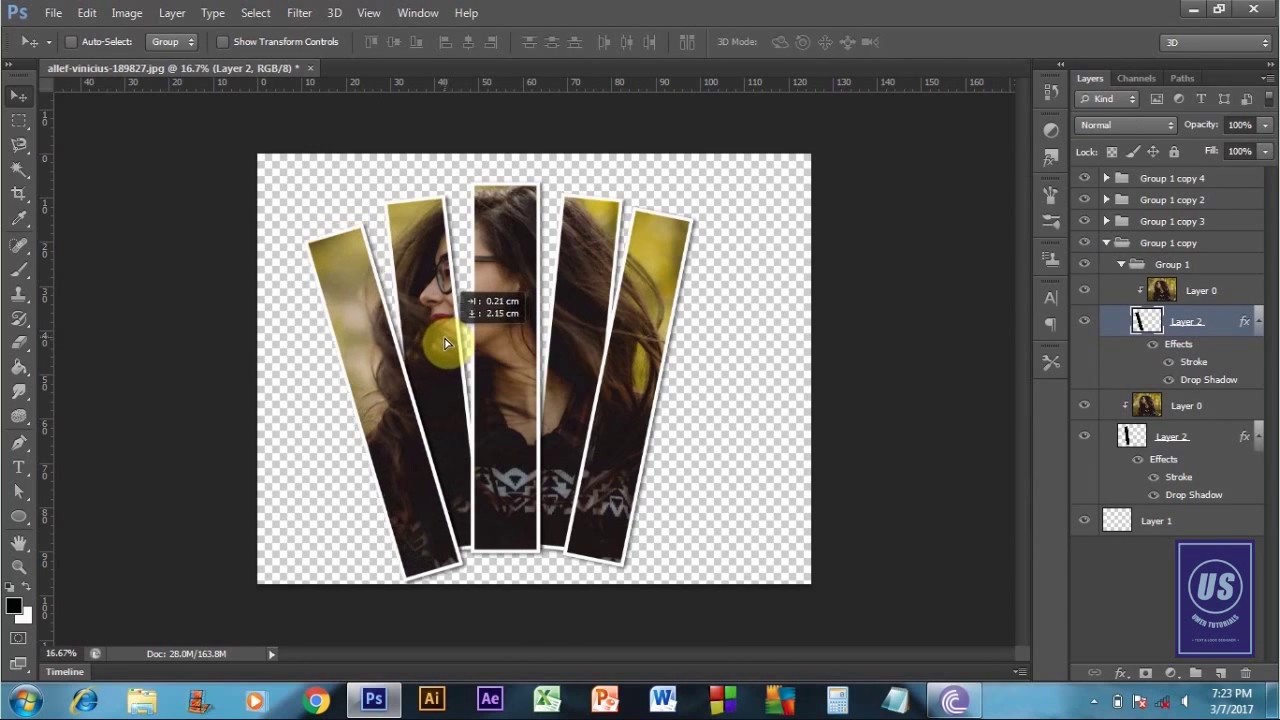Screen dimensions: 1280x720
Task: Select the Healing Brush tool
Action: pyautogui.click(x=19, y=245)
